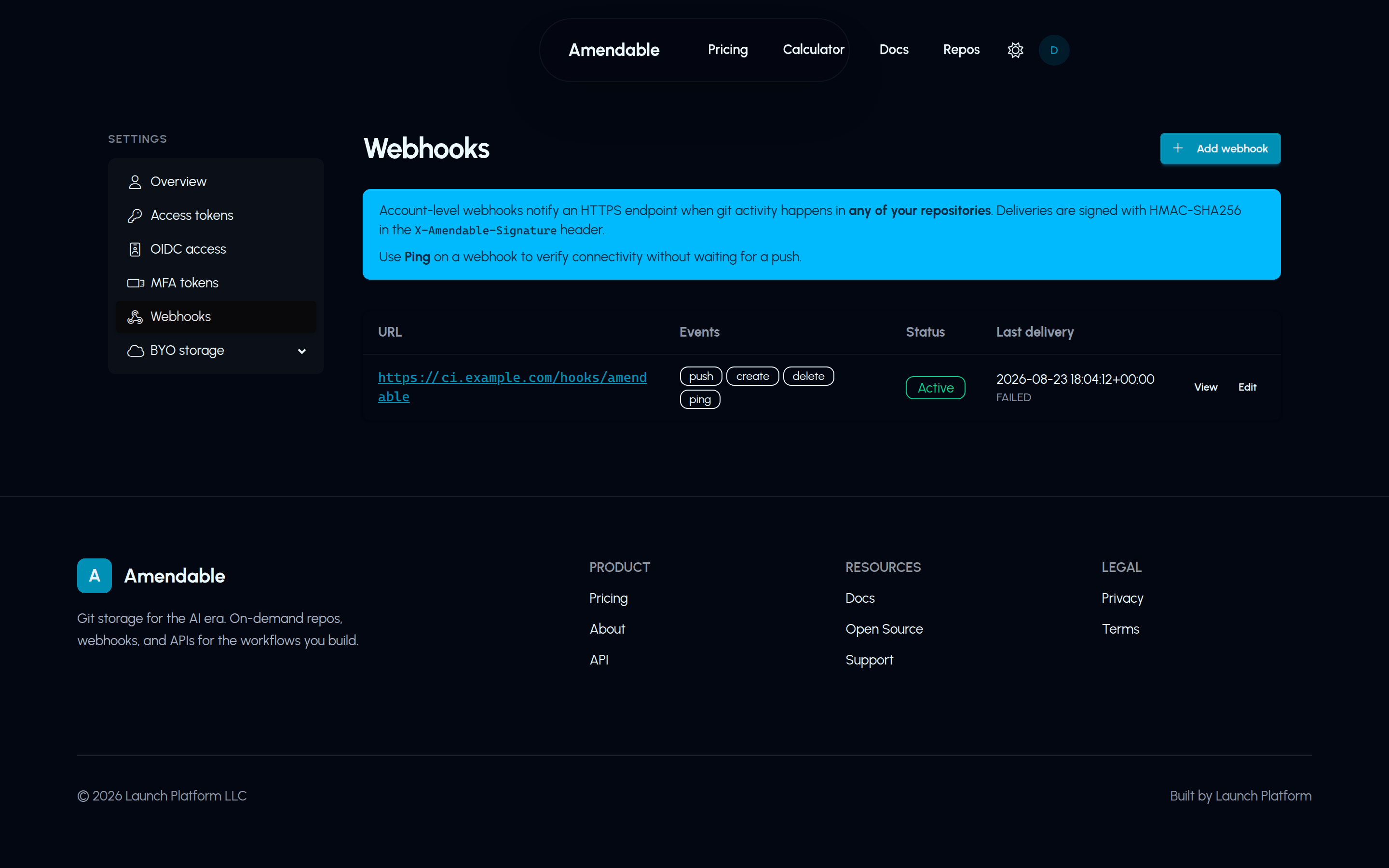The width and height of the screenshot is (1389, 868).
Task: Click Built by Launch Platform link
Action: click(x=1240, y=796)
